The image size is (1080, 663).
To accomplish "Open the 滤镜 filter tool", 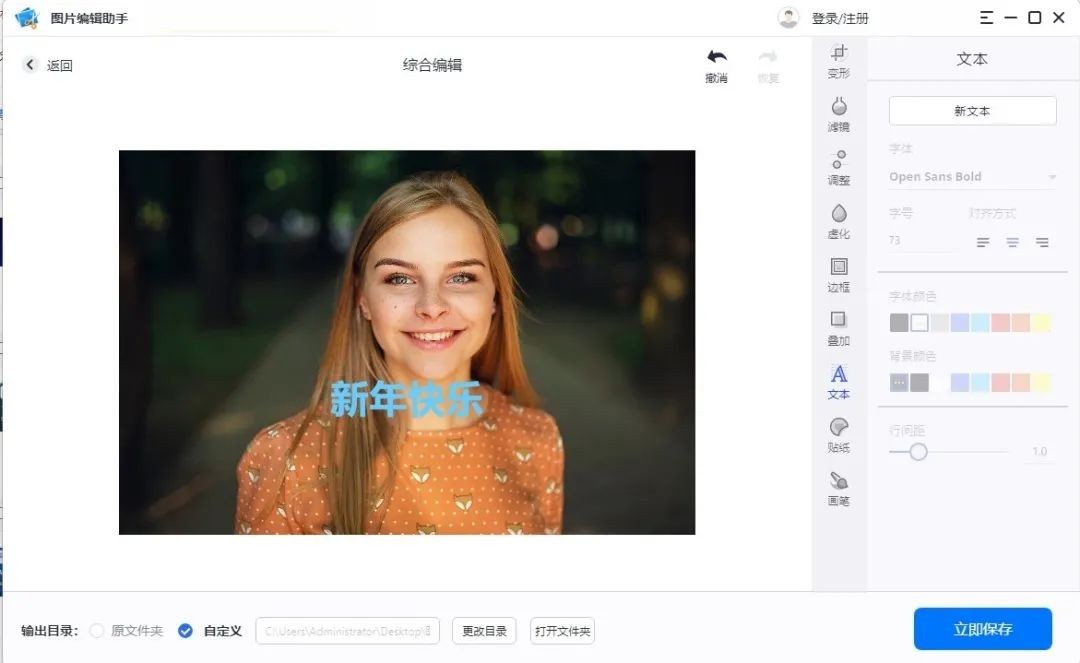I will [839, 114].
